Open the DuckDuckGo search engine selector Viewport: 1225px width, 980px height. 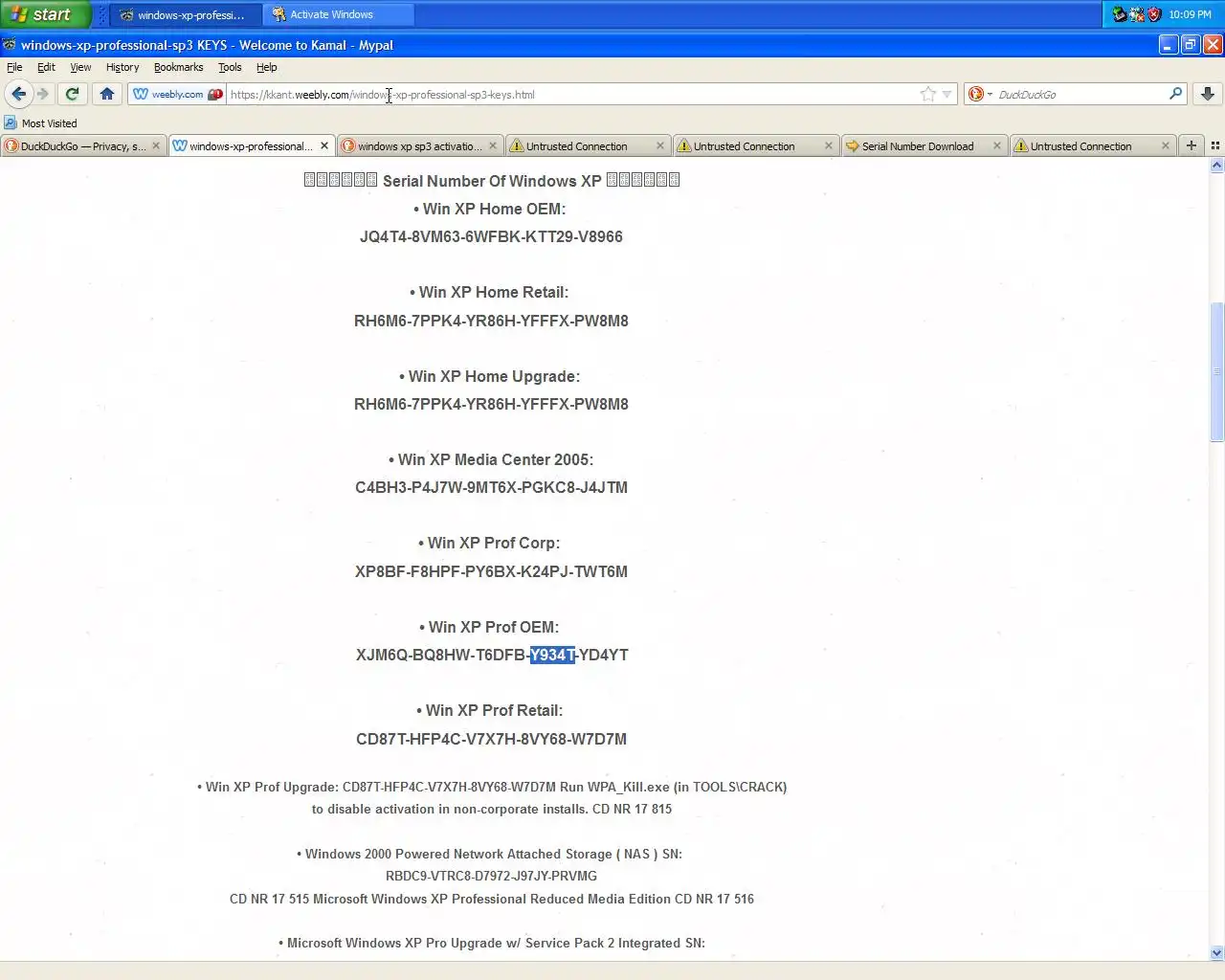click(980, 94)
